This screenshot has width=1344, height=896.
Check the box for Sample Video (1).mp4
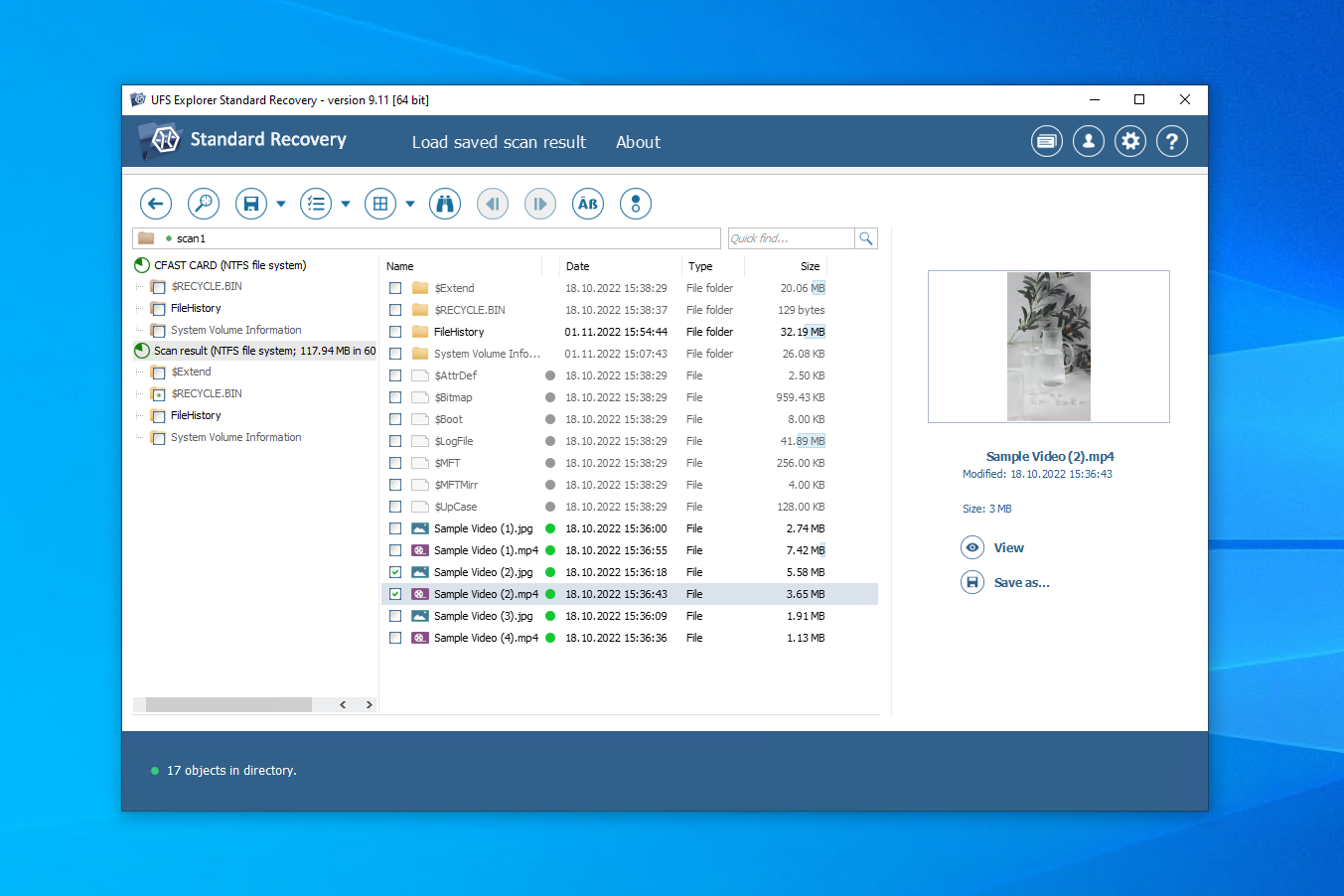395,550
